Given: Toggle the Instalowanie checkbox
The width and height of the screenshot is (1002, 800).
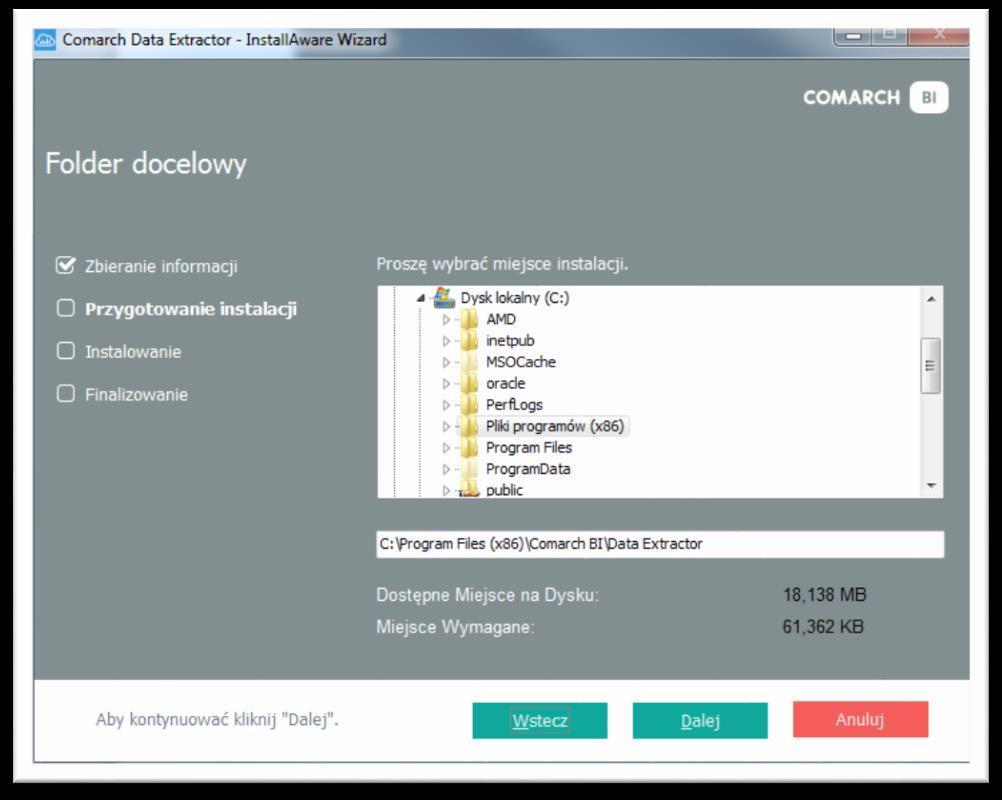Looking at the screenshot, I should pyautogui.click(x=66, y=351).
